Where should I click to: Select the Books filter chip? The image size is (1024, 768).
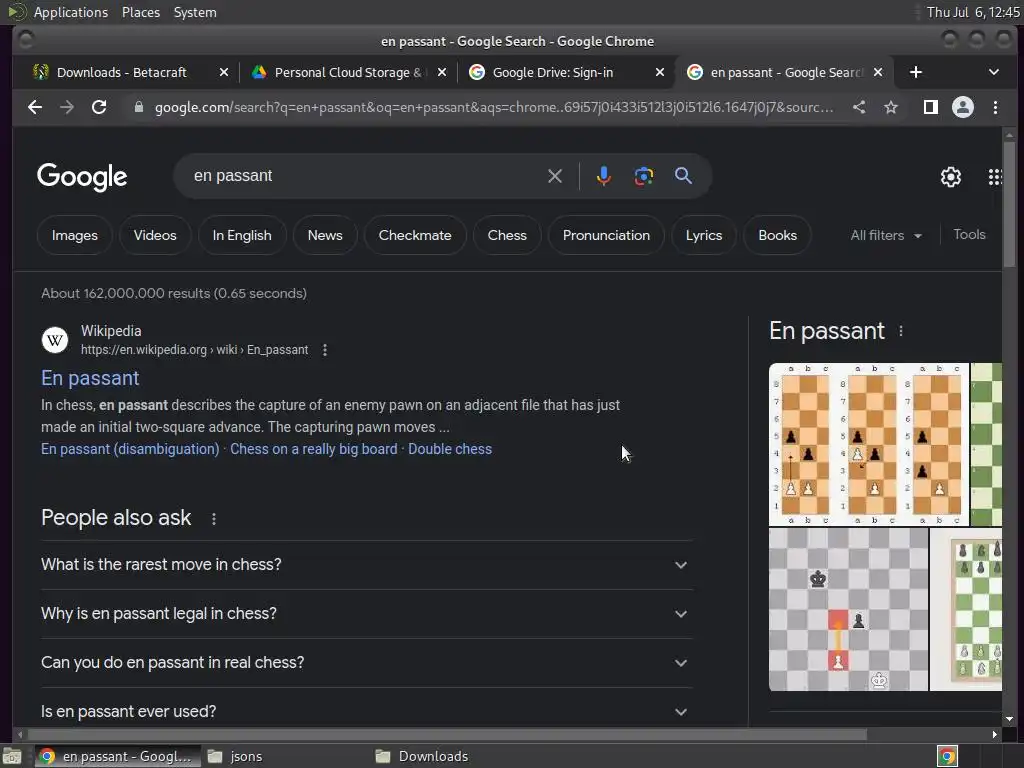coord(777,235)
